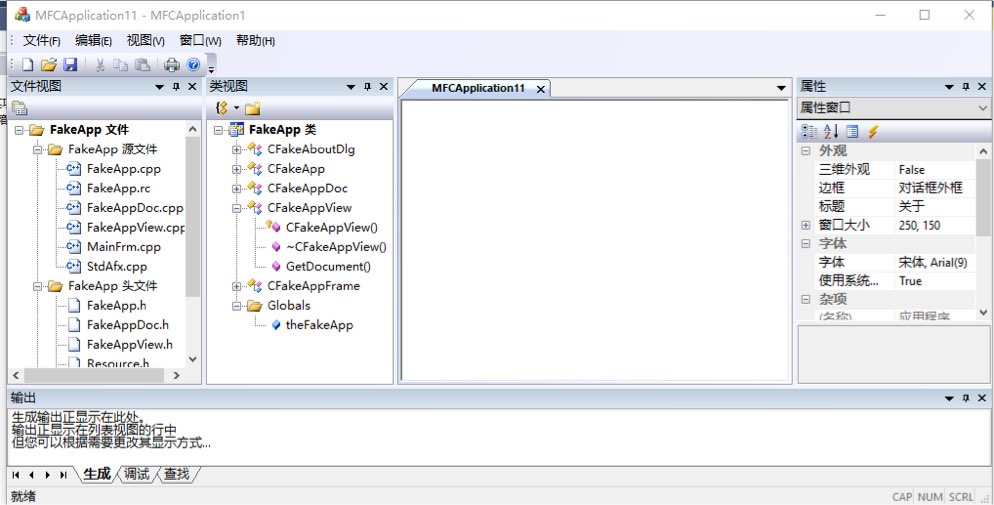Screen dimensions: 994x505
Task: Select FakeAppView.h in the file tree
Action: pyautogui.click(x=129, y=345)
